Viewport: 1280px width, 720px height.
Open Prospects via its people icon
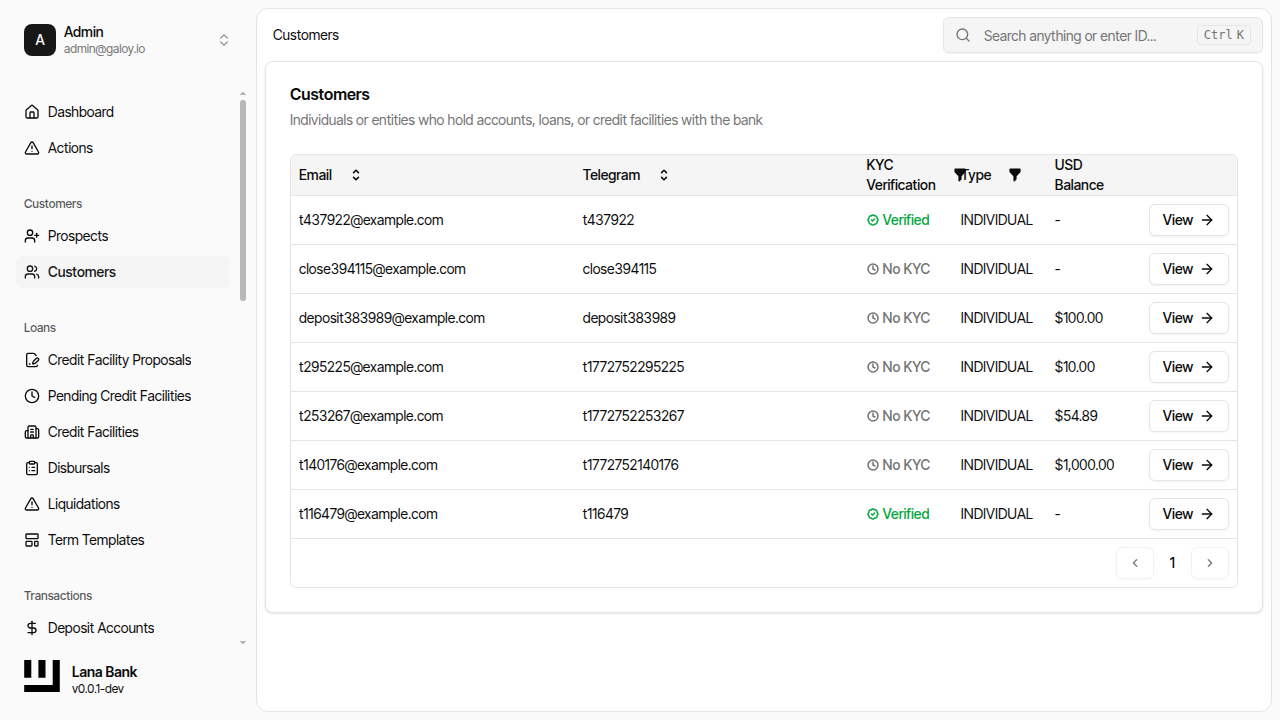[x=31, y=235]
